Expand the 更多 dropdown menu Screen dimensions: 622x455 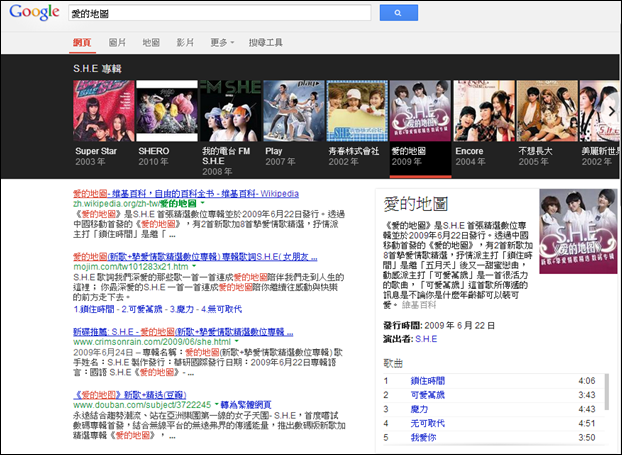[222, 42]
